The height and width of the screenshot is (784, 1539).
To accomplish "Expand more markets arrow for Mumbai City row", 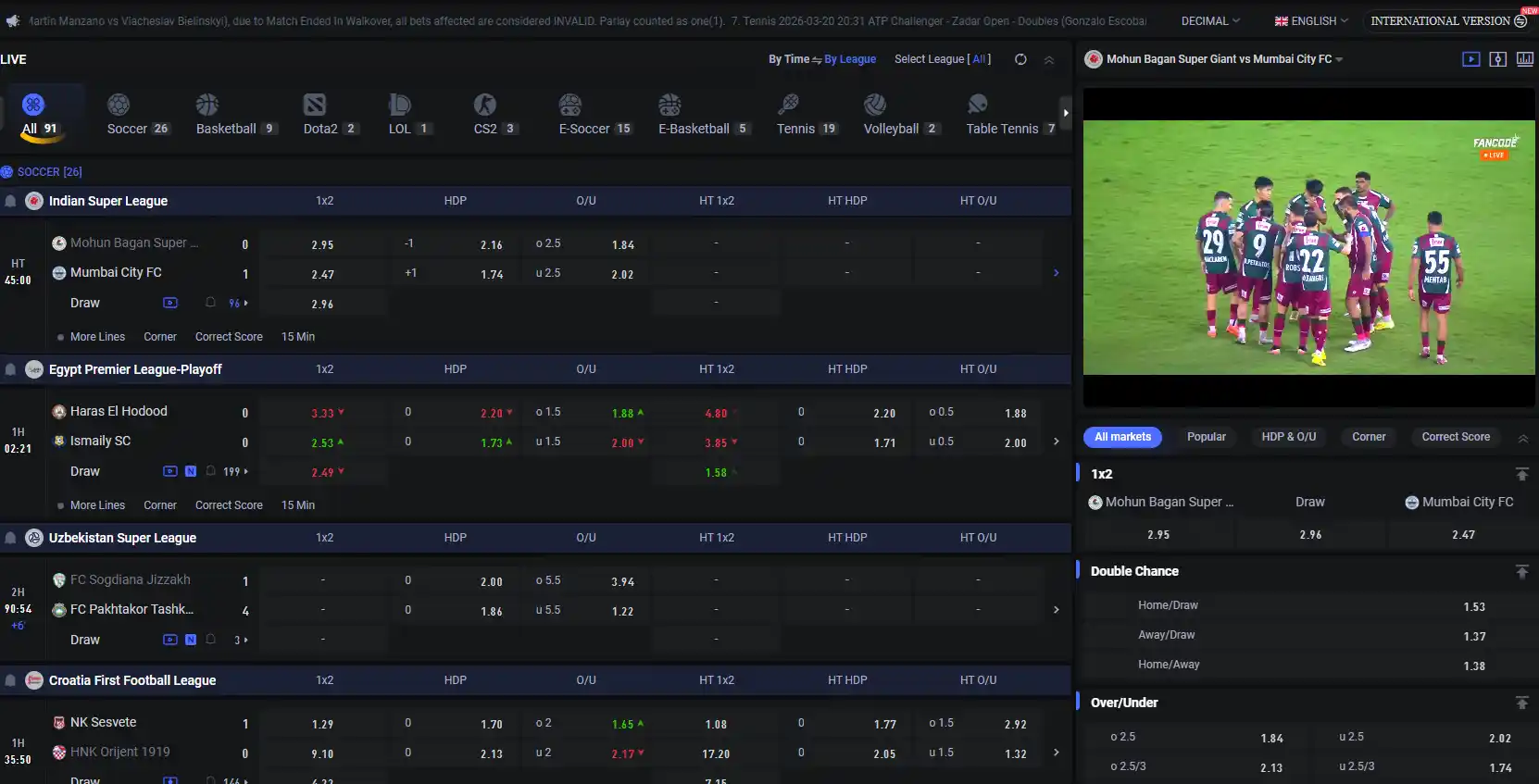I will pos(1057,273).
